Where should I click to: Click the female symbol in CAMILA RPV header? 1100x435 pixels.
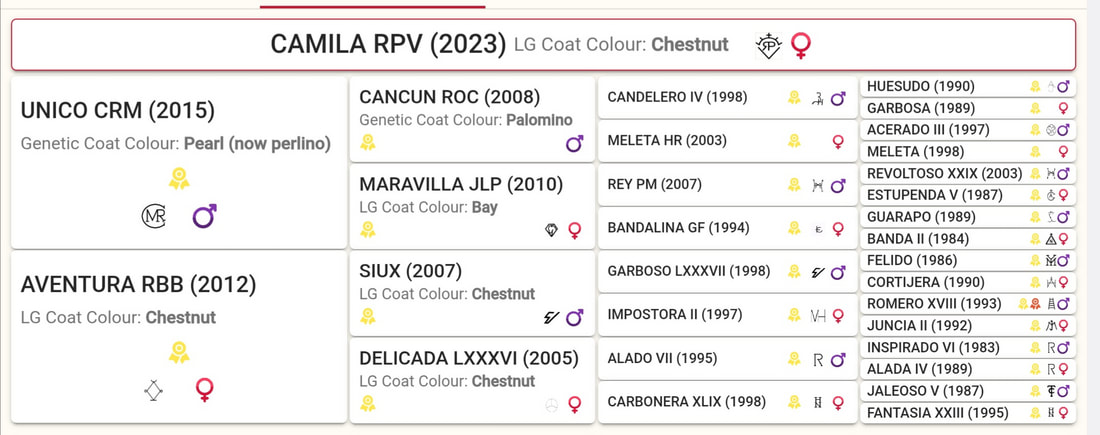coord(801,45)
